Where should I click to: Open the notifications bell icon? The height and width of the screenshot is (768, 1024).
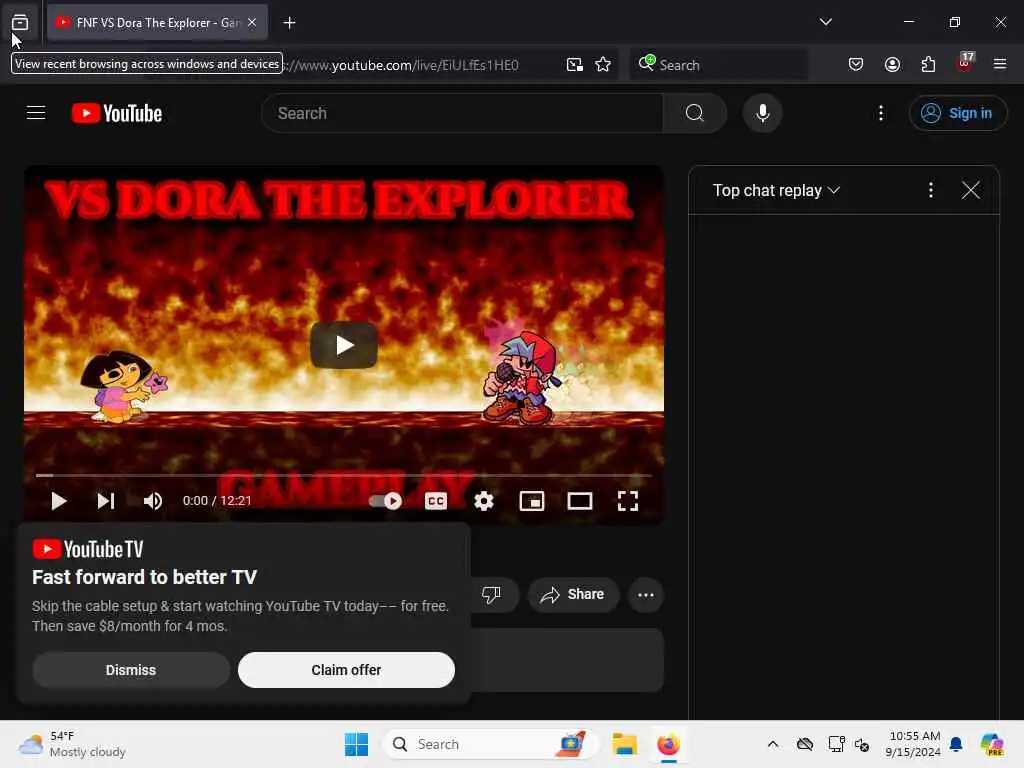pyautogui.click(x=955, y=744)
